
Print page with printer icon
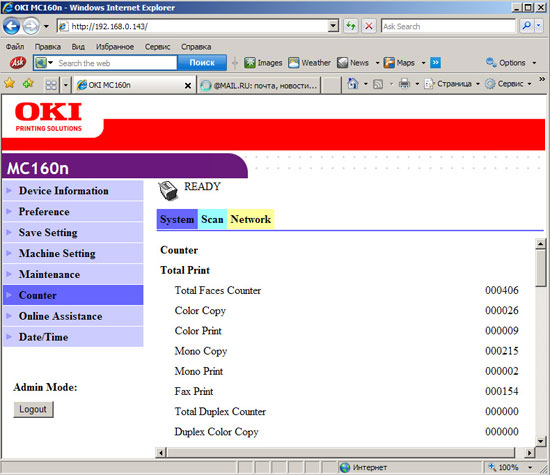pos(404,83)
